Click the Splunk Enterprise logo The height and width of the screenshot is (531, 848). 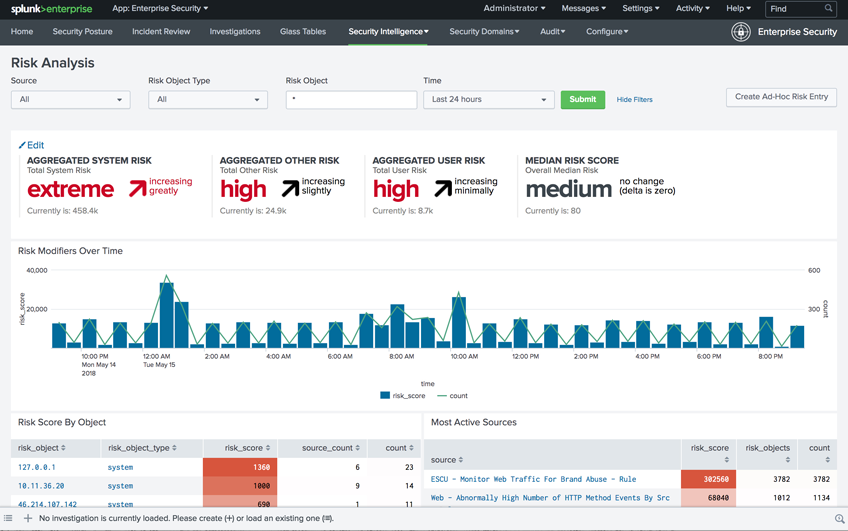tap(51, 9)
